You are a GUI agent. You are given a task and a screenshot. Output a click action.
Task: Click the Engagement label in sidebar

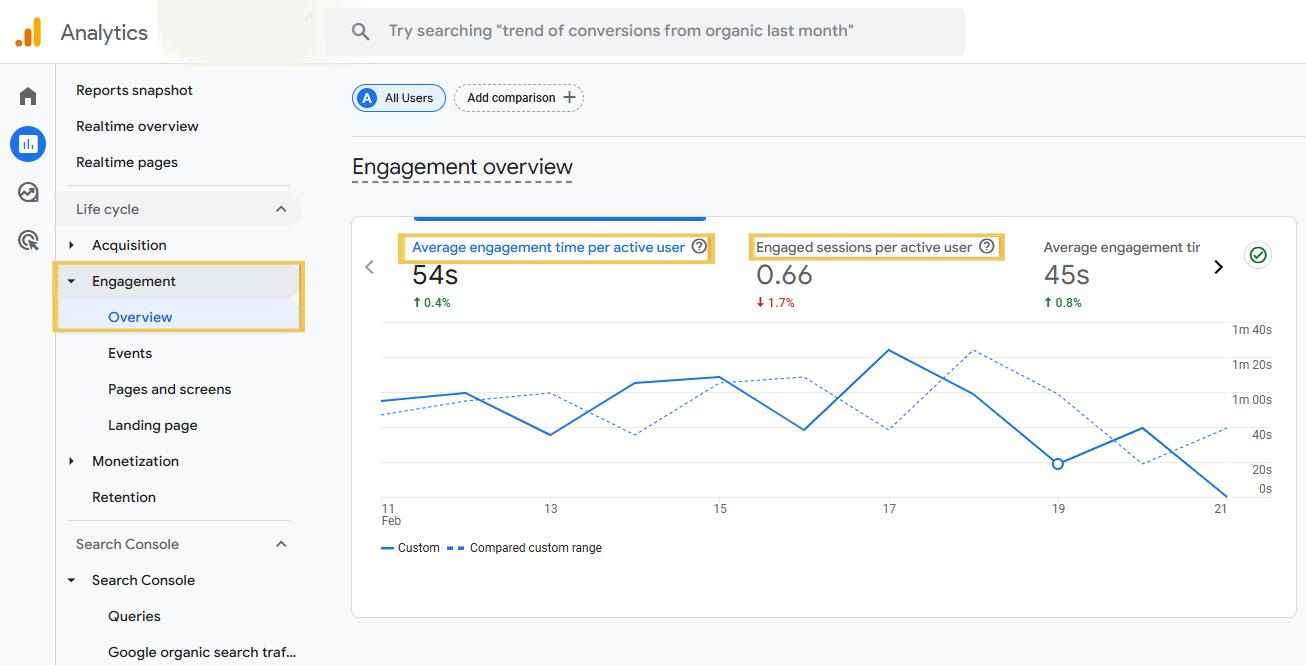click(134, 281)
